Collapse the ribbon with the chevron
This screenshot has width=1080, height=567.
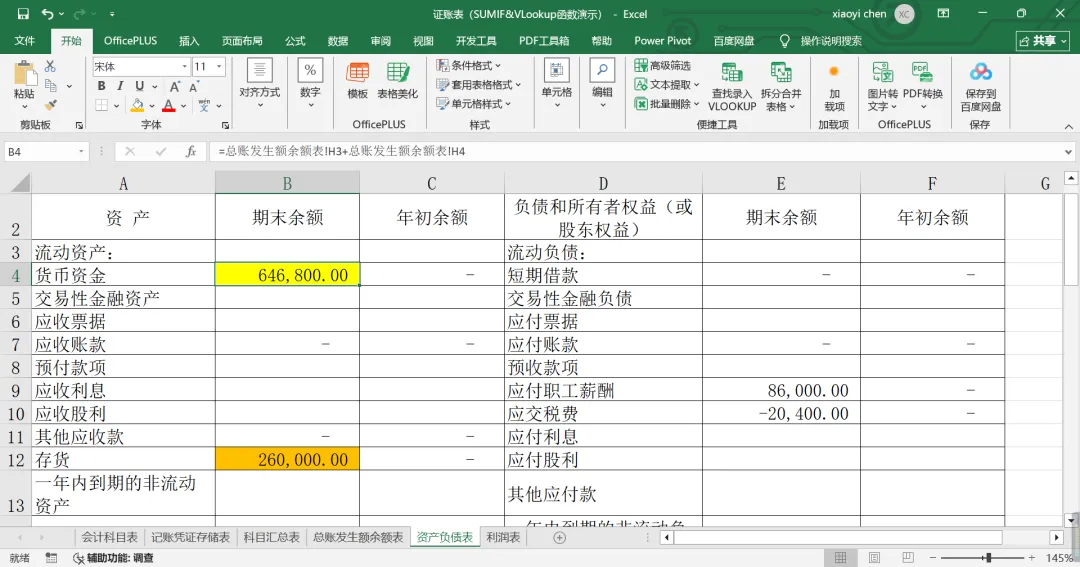[x=1068, y=126]
